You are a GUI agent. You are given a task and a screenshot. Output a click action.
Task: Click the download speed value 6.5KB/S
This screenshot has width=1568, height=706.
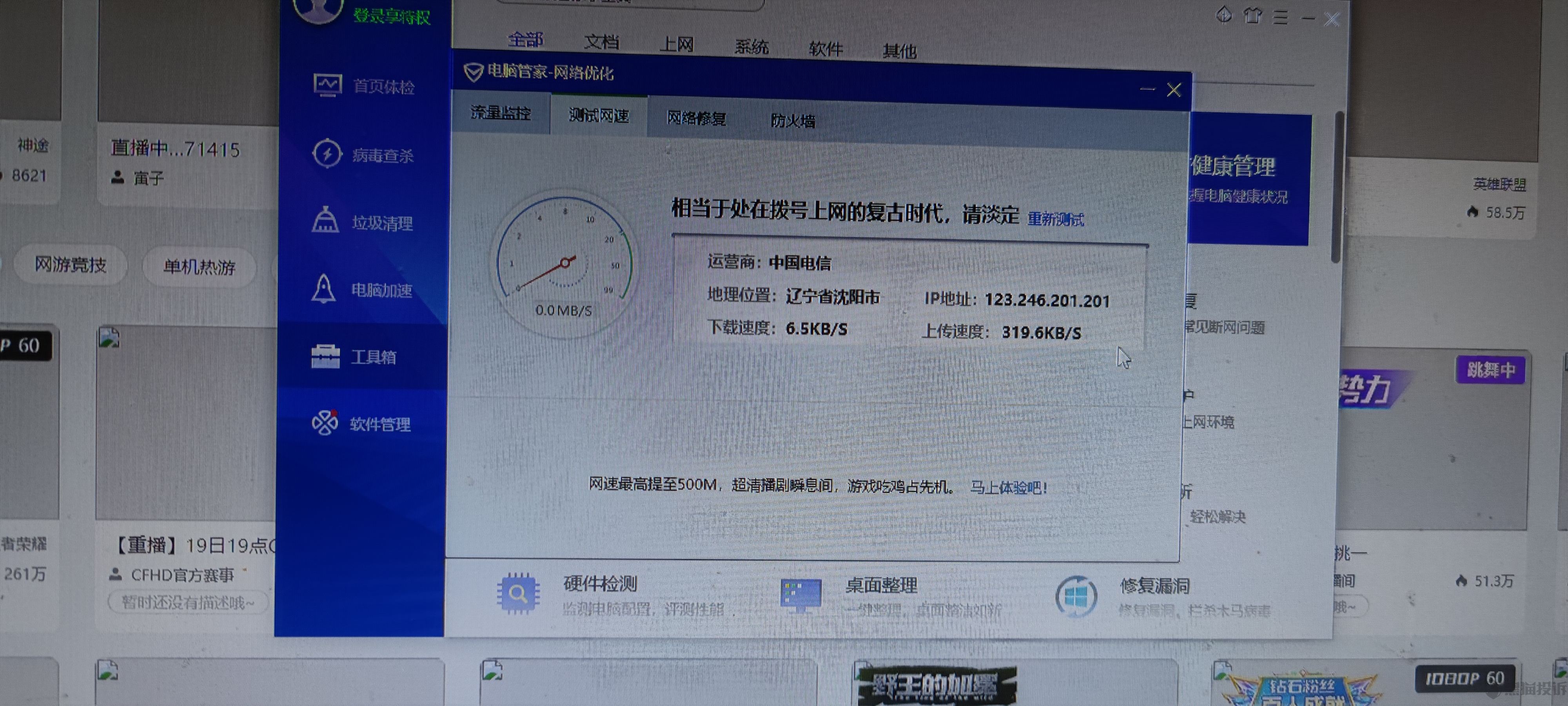click(816, 329)
